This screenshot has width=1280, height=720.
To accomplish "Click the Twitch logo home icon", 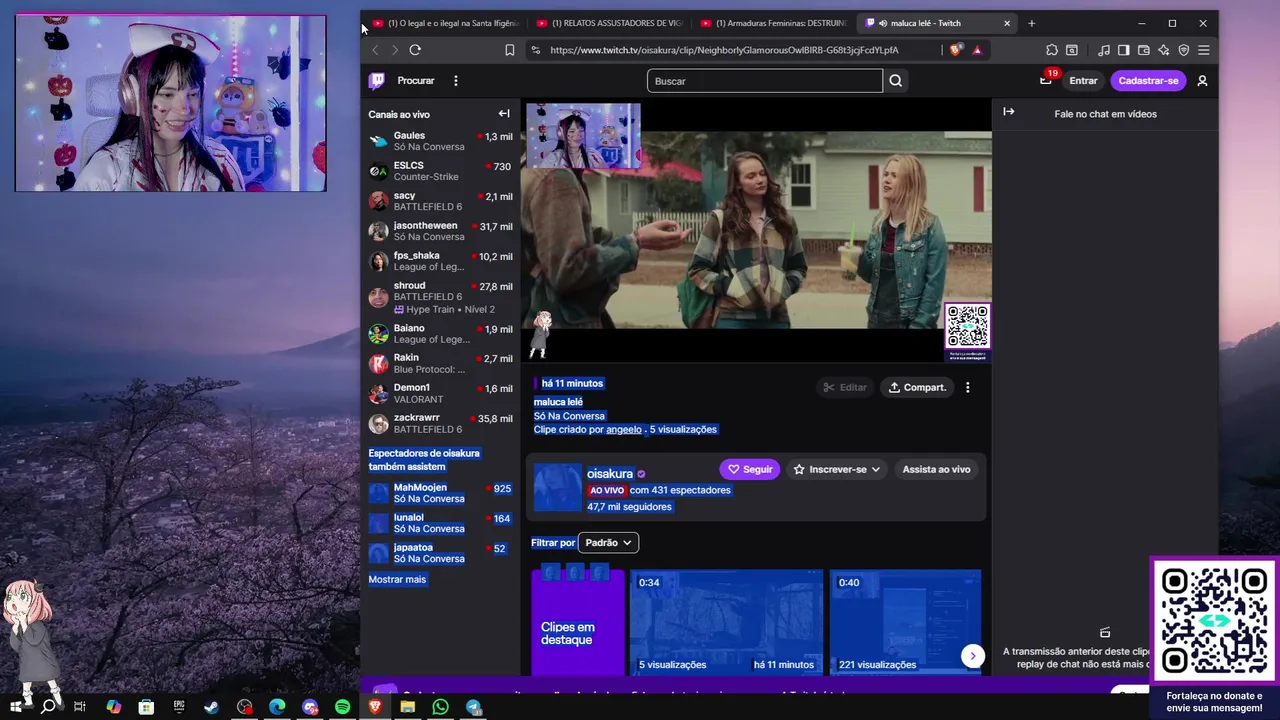I will click(377, 81).
